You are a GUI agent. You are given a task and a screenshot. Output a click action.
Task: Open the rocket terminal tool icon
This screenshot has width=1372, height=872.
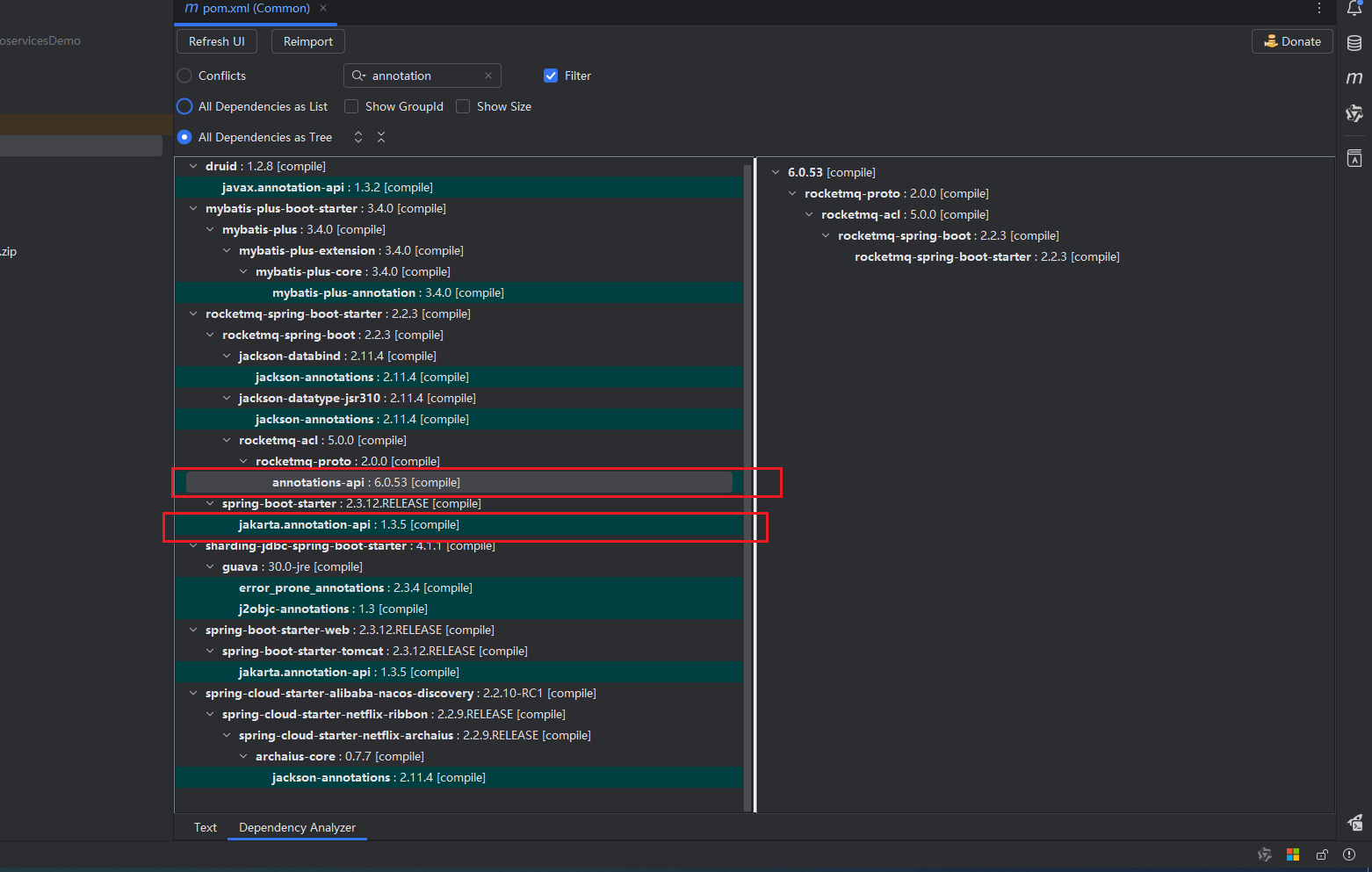point(1355,823)
